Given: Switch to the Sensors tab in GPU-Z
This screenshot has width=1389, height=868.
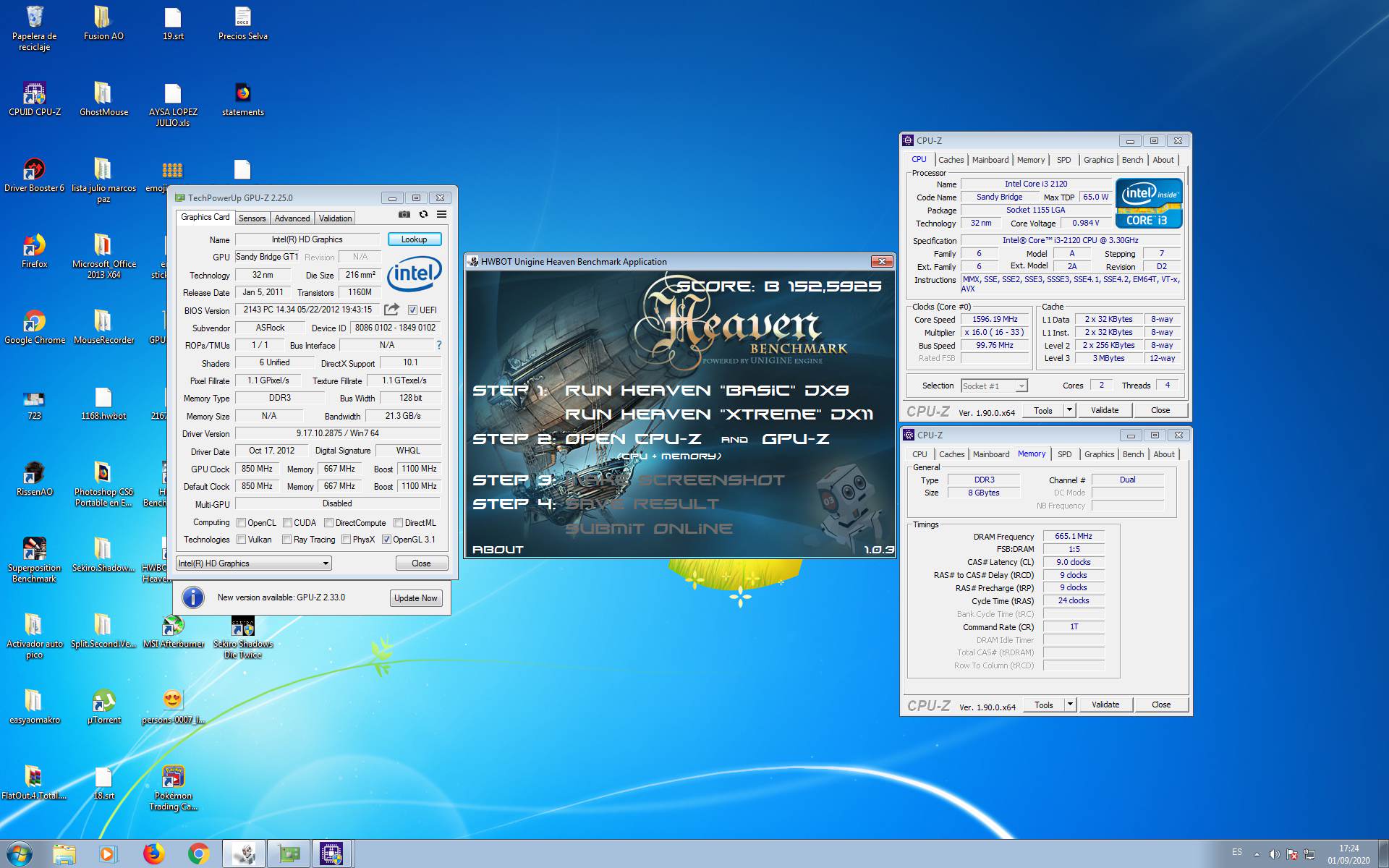Looking at the screenshot, I should coord(252,218).
